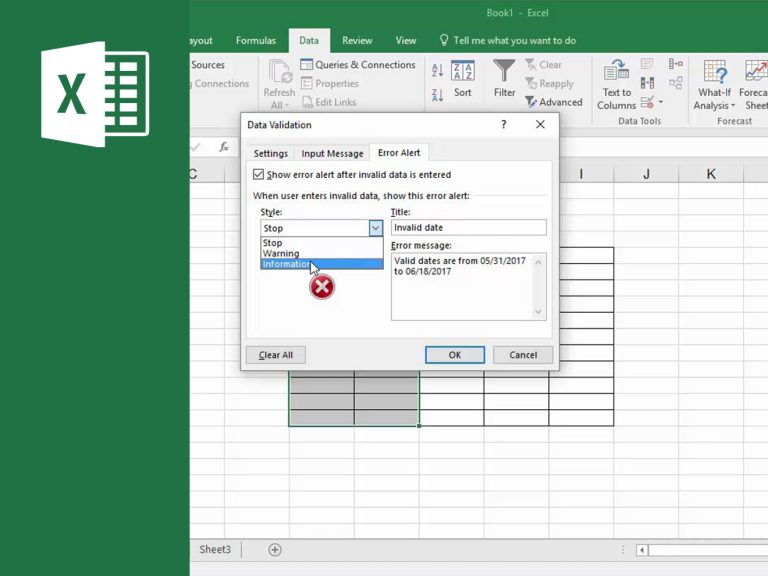
Task: Open Text to Columns tool
Action: click(616, 84)
